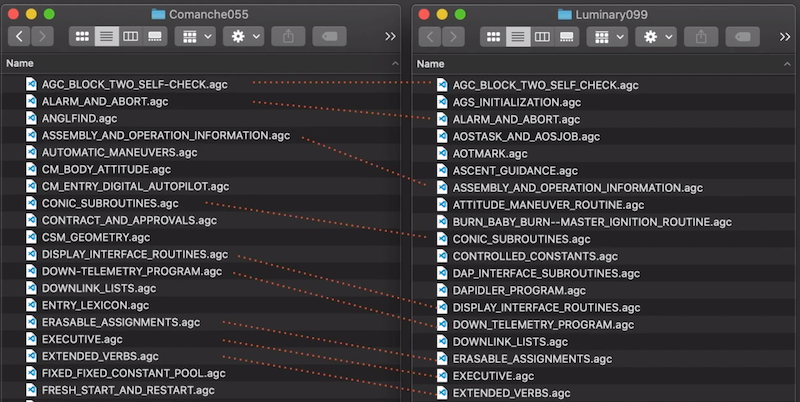Click Share icon in Comanche055 toolbar

click(x=287, y=36)
